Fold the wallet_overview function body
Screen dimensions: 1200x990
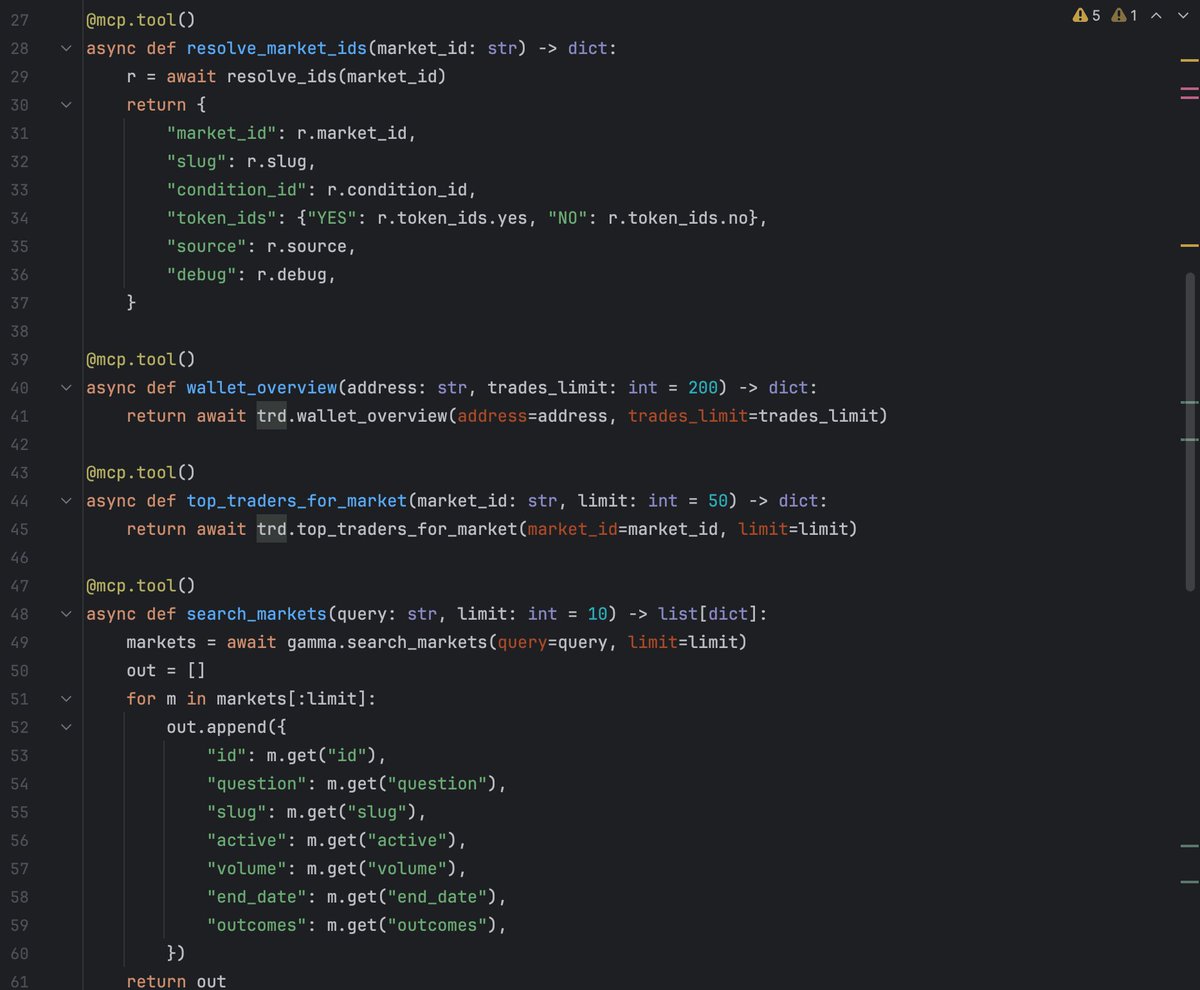pos(66,387)
